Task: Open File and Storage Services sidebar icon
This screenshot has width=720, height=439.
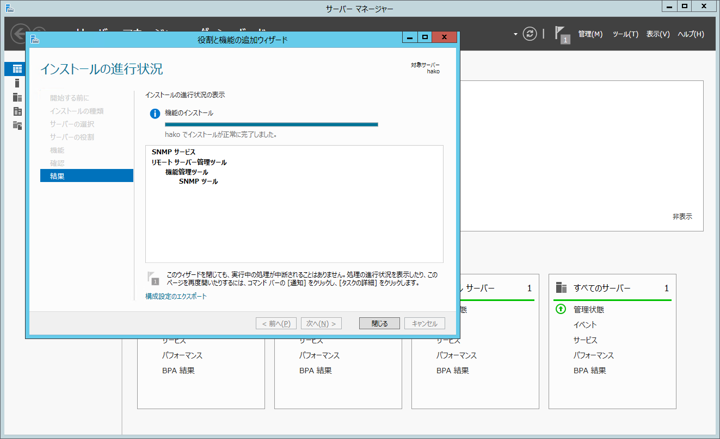Action: tap(17, 111)
